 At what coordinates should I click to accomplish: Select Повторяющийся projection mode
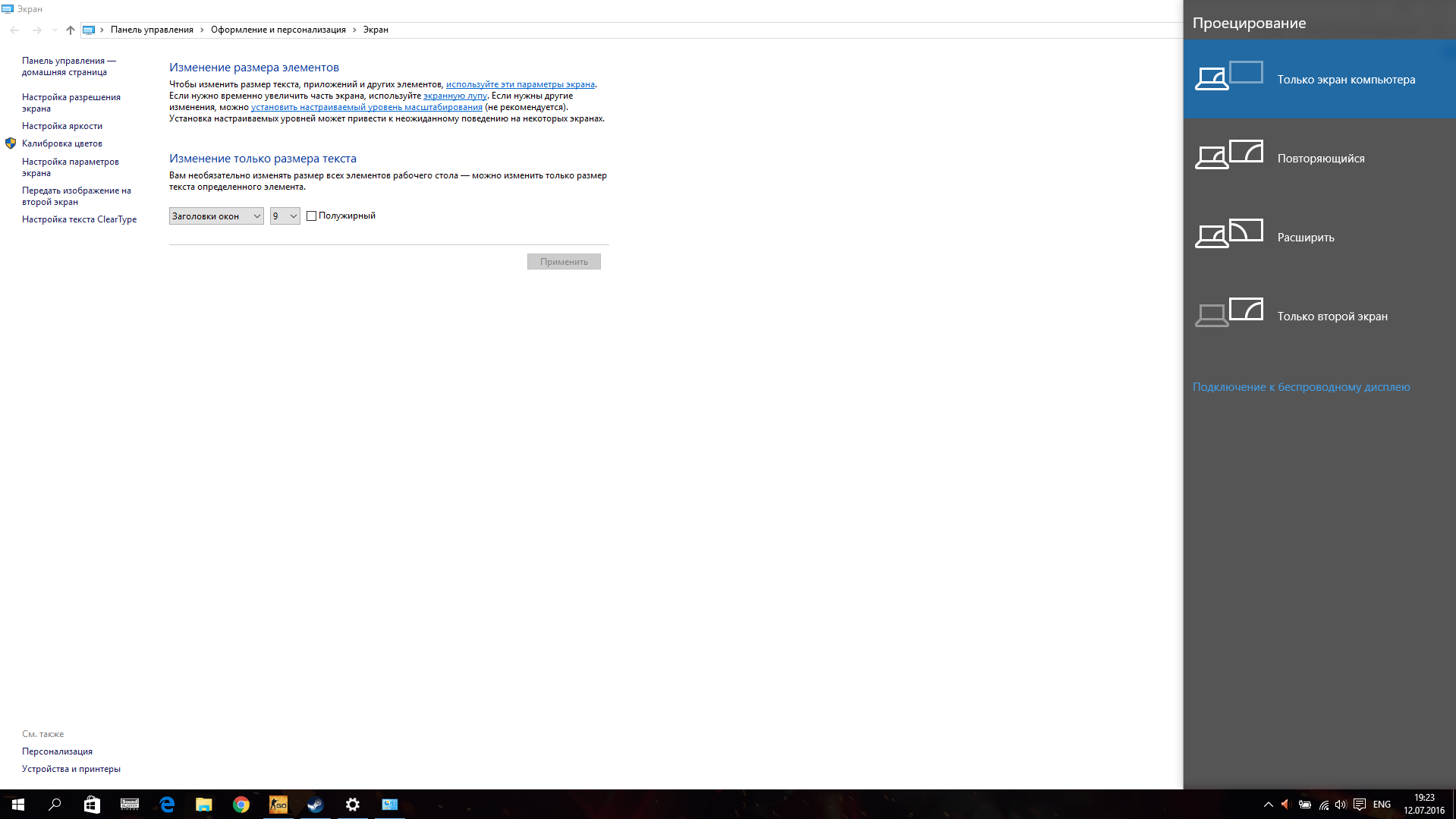click(1319, 158)
